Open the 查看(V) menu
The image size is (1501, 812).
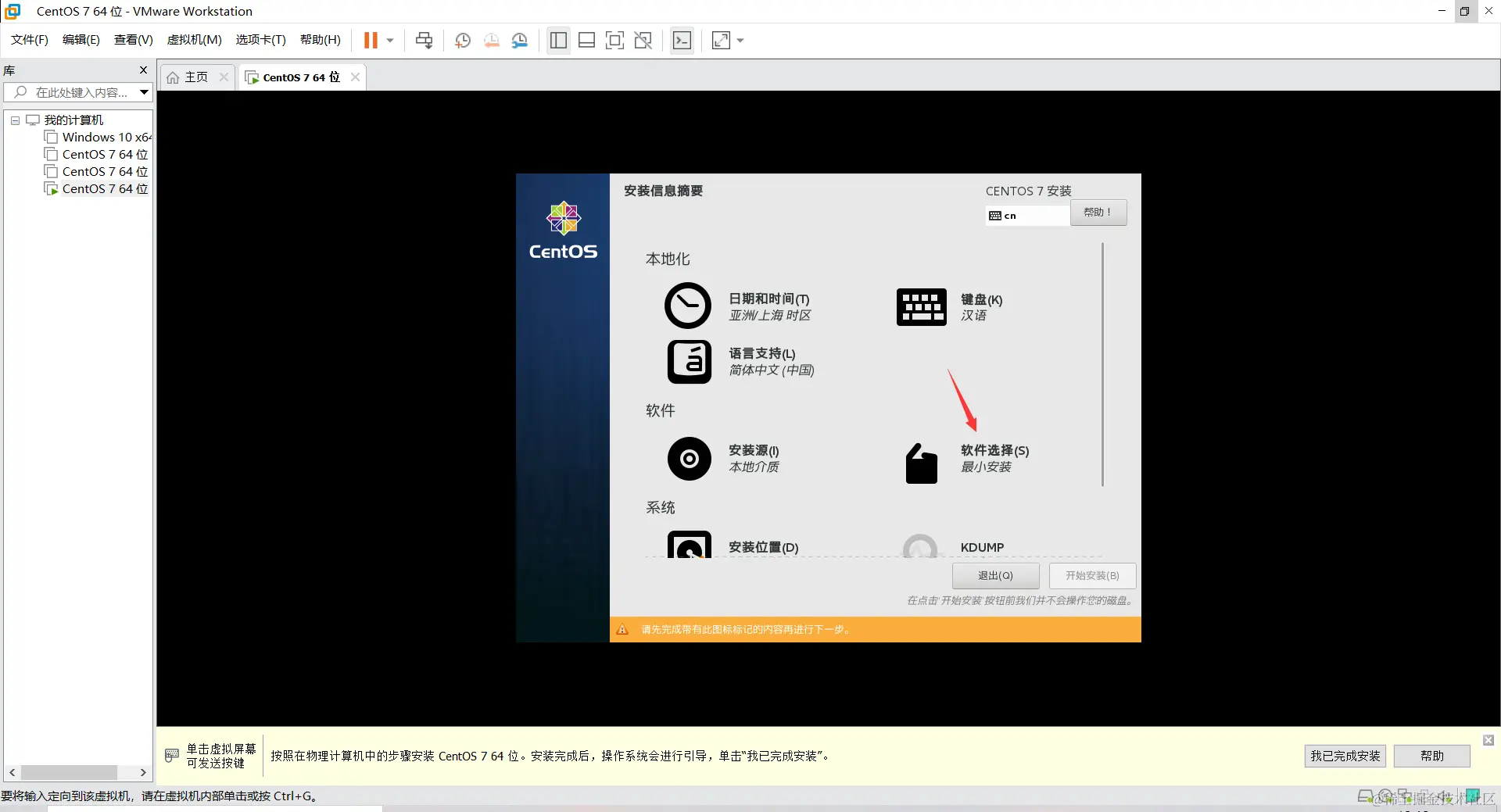pyautogui.click(x=134, y=40)
